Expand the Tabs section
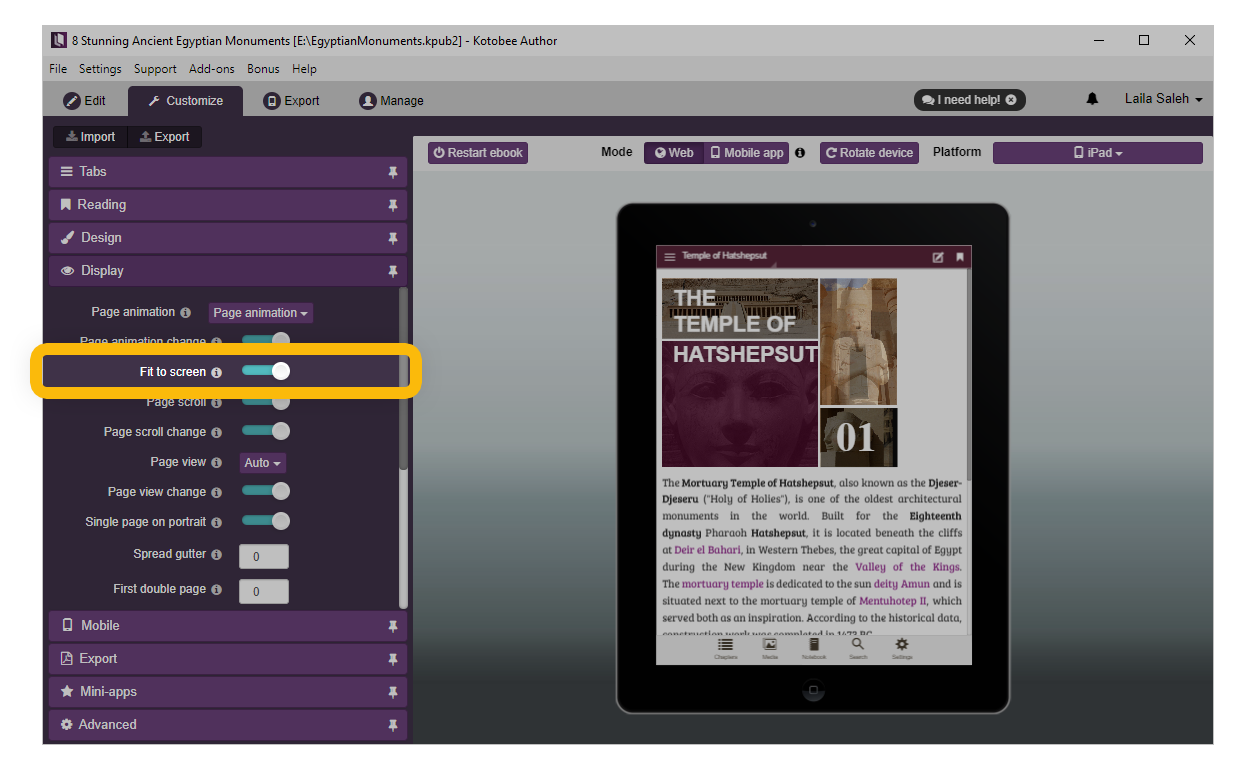1250x770 pixels. click(228, 172)
